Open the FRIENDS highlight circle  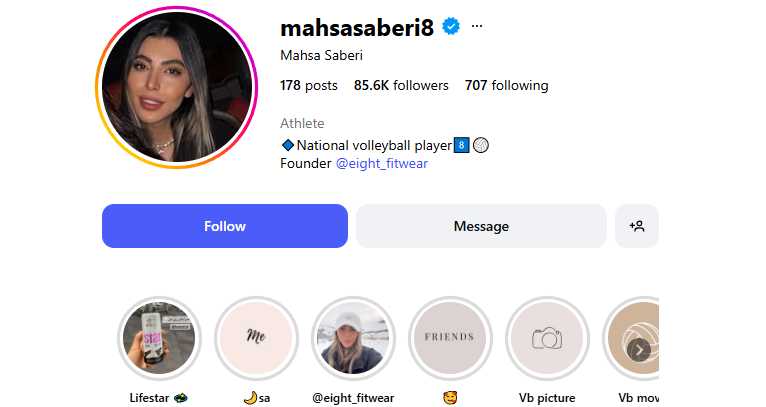point(449,338)
